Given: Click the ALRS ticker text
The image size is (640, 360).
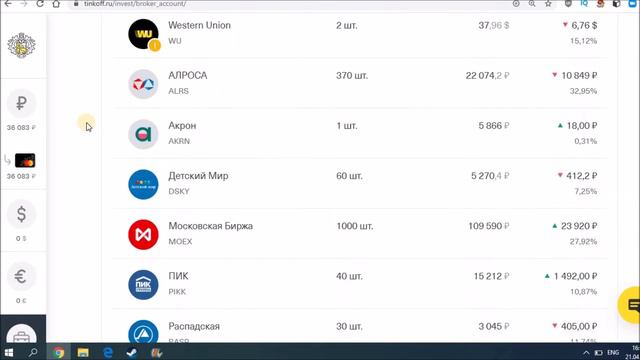Looking at the screenshot, I should pyautogui.click(x=178, y=91).
